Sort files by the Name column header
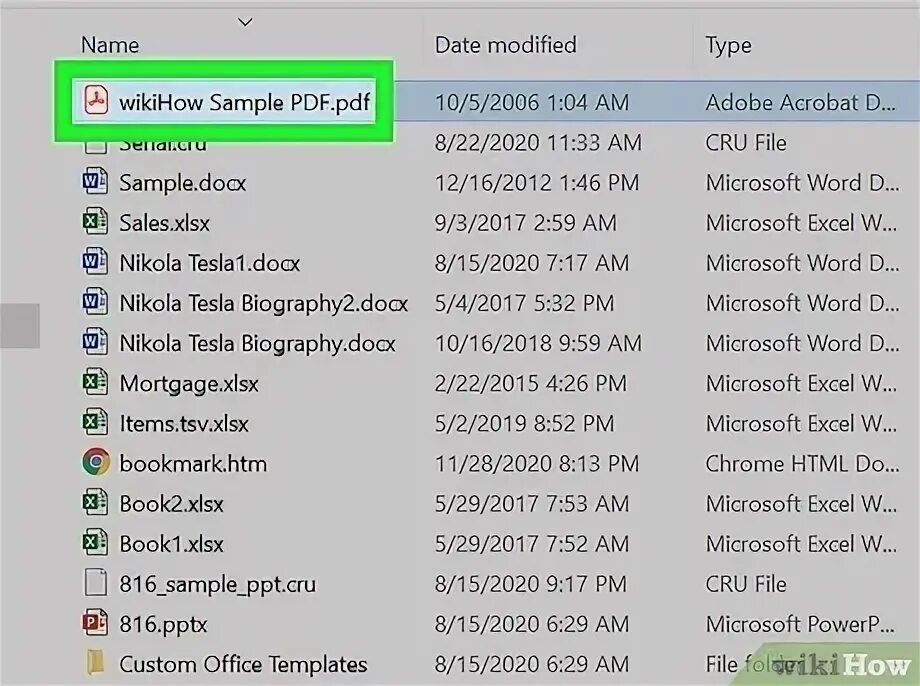Screen dimensions: 920x686 110,45
